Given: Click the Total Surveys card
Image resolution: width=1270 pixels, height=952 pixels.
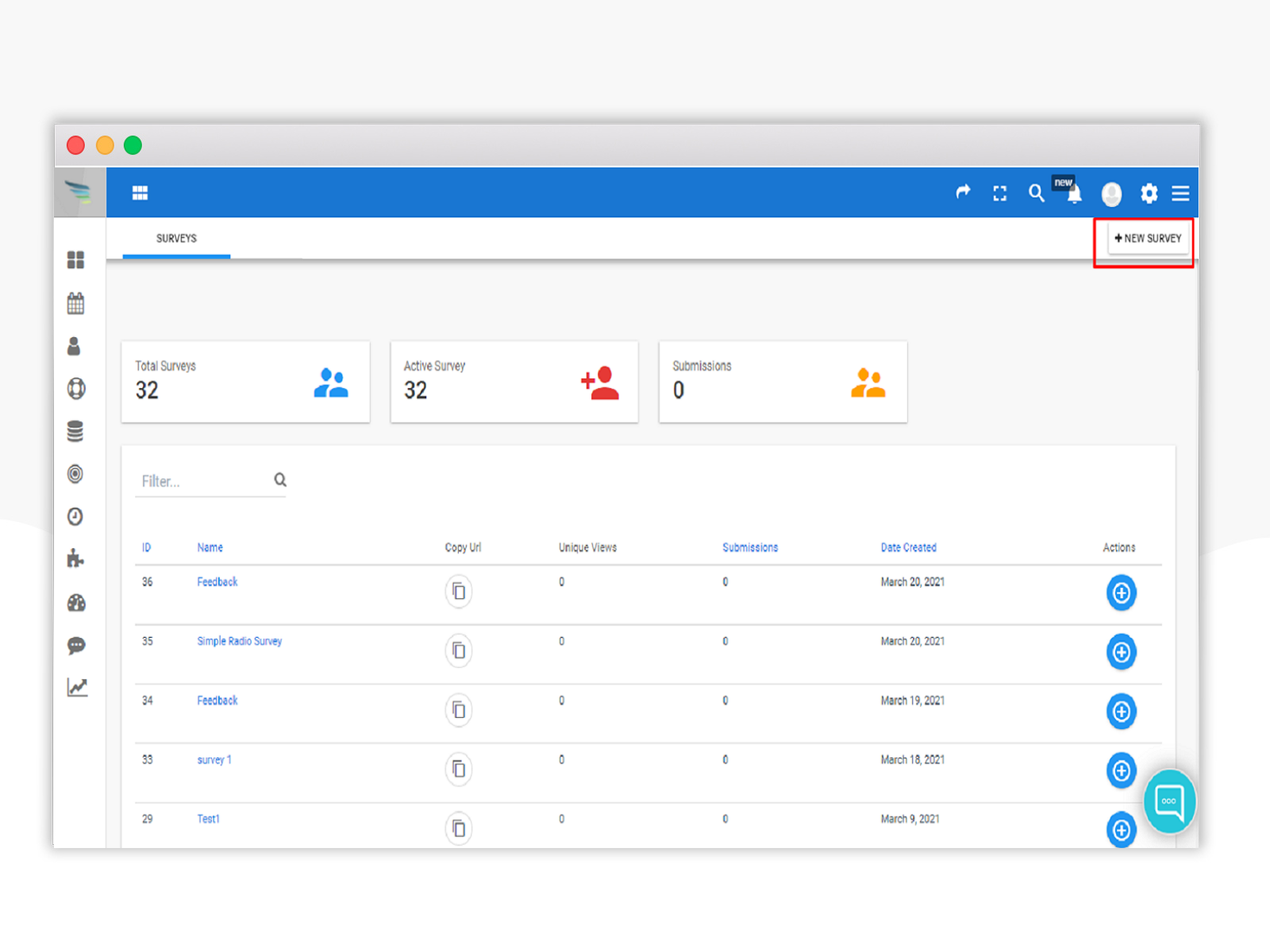Looking at the screenshot, I should (x=245, y=382).
